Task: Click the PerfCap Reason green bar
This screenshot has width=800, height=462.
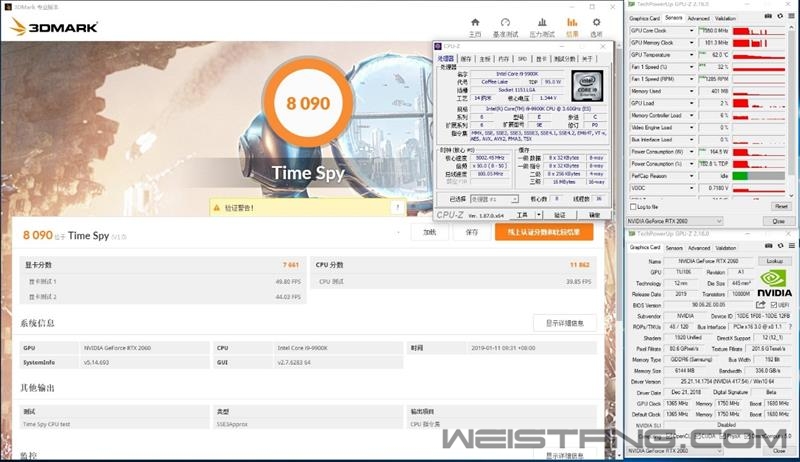Action: pyautogui.click(x=740, y=176)
